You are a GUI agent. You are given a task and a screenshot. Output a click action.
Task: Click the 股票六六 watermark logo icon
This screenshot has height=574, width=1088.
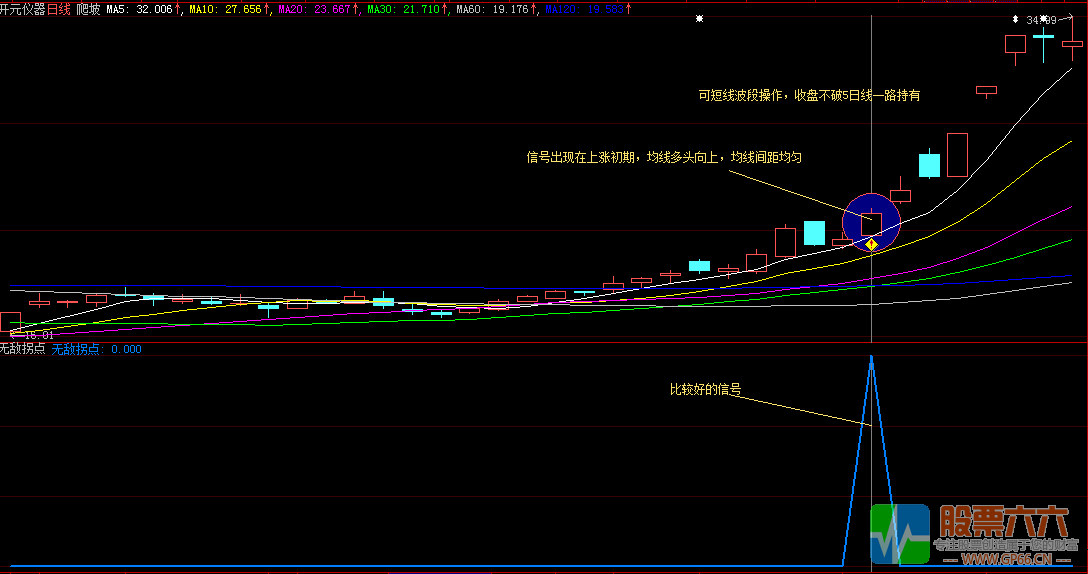point(900,533)
